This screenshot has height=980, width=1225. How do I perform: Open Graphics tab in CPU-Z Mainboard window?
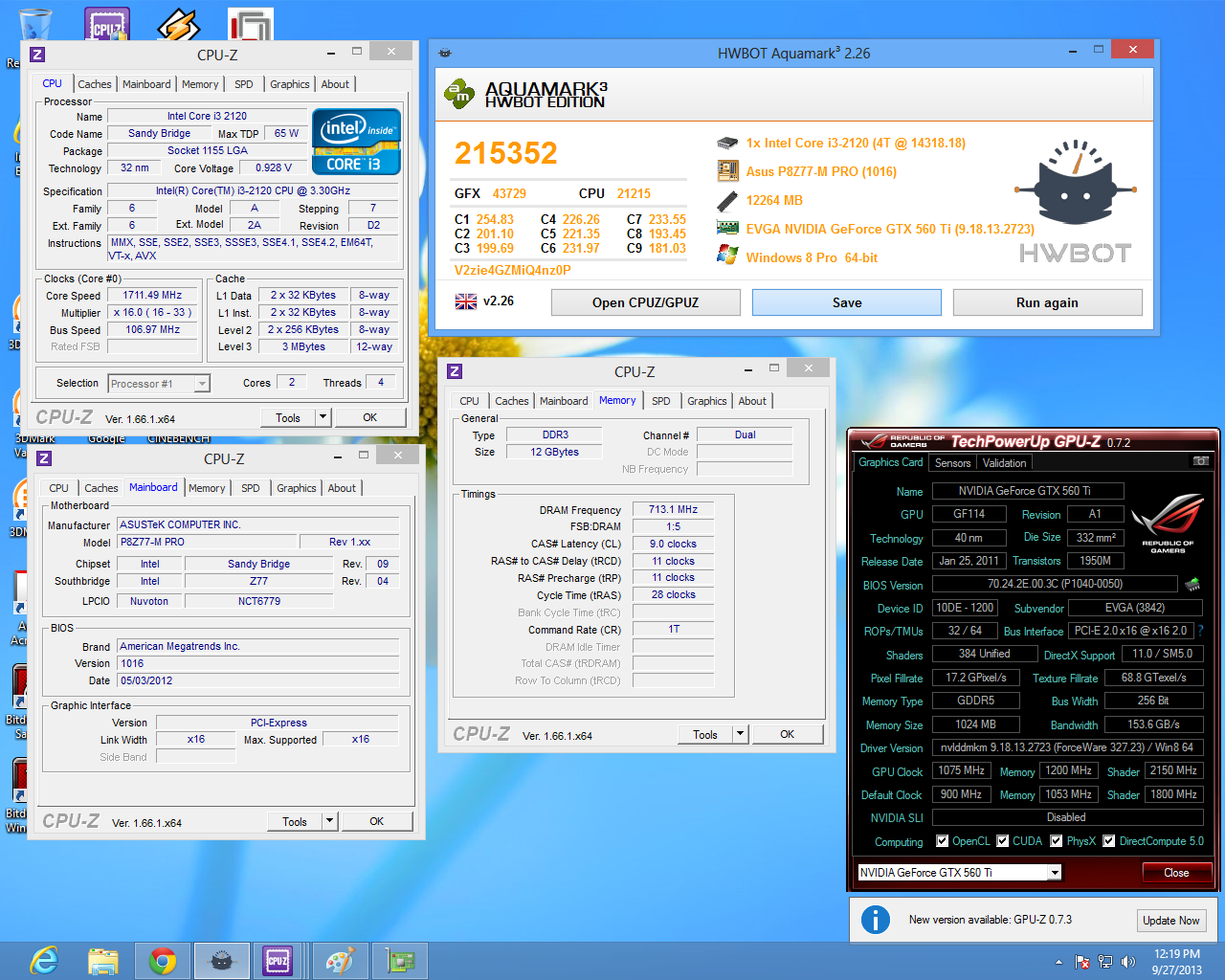click(297, 488)
